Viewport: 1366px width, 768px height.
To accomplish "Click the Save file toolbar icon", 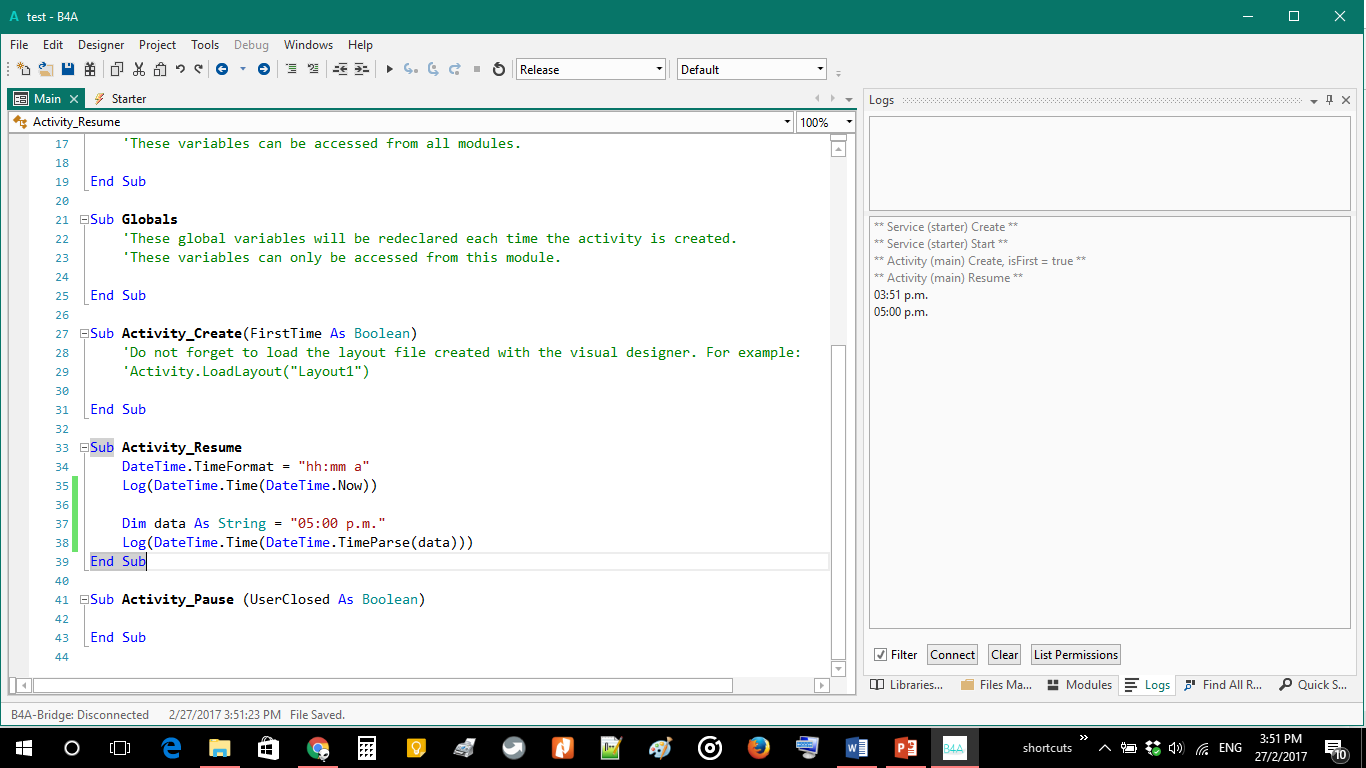I will pos(68,69).
